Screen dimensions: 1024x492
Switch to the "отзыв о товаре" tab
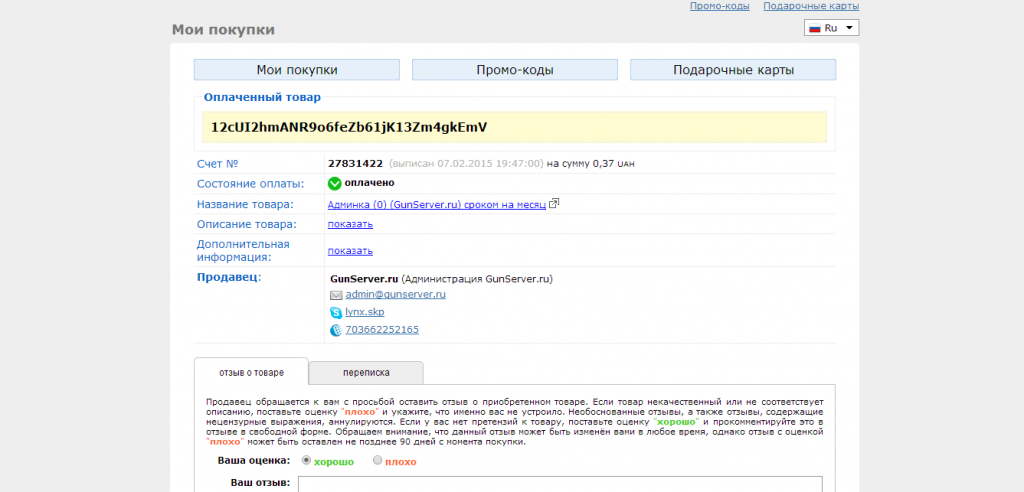coord(251,372)
